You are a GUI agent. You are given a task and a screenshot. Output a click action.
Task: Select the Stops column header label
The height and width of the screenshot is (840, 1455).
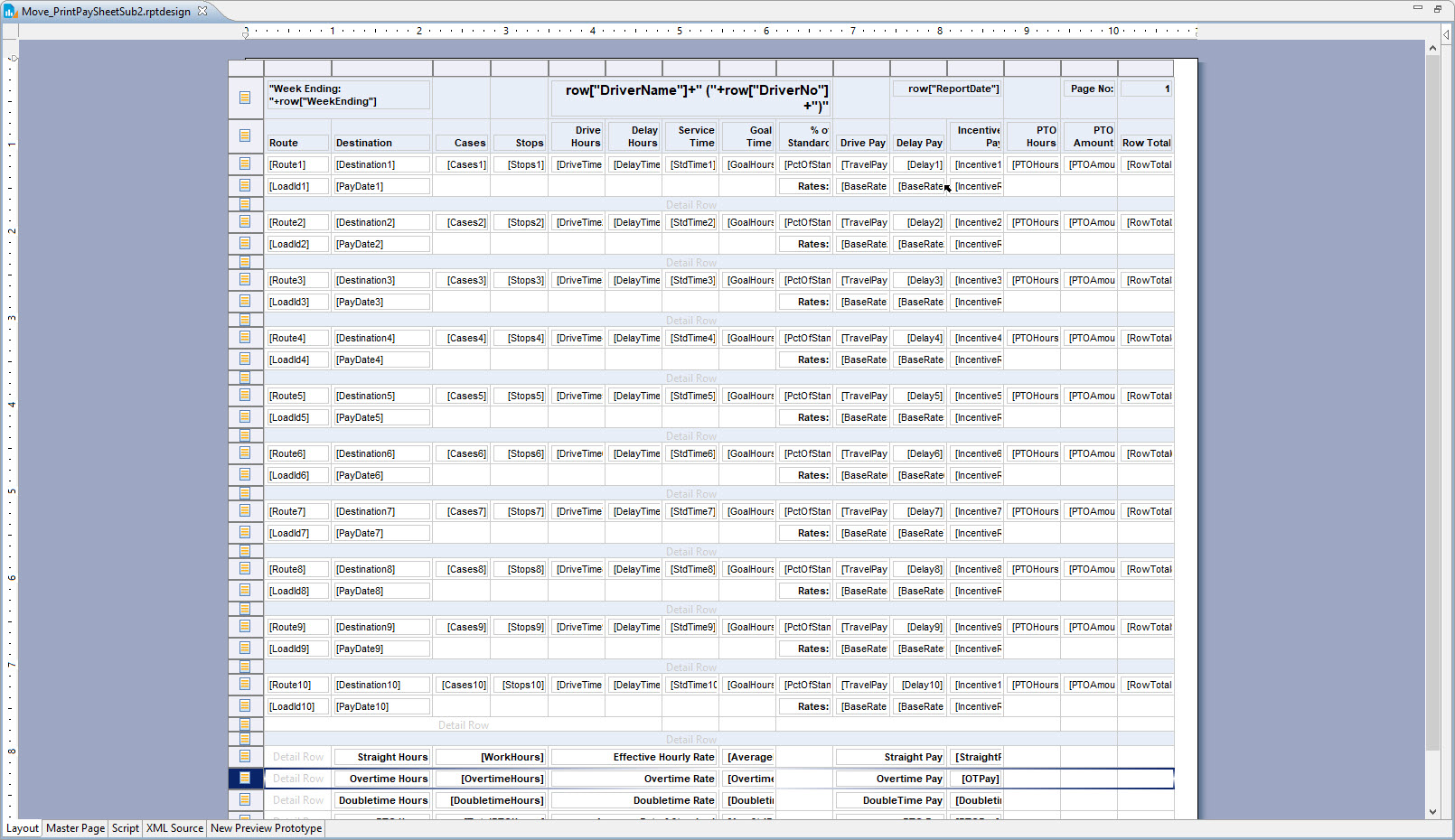(x=520, y=143)
